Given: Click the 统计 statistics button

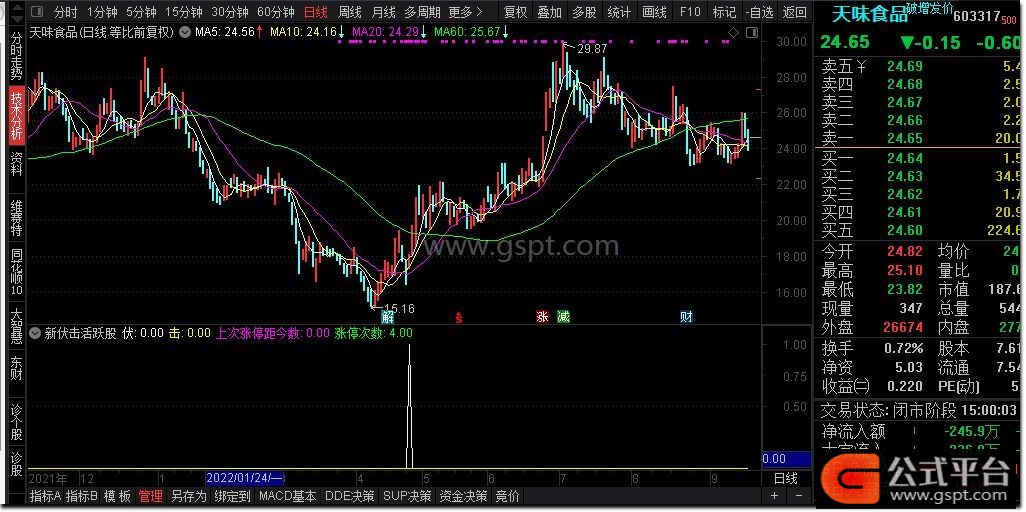Looking at the screenshot, I should pyautogui.click(x=619, y=12).
